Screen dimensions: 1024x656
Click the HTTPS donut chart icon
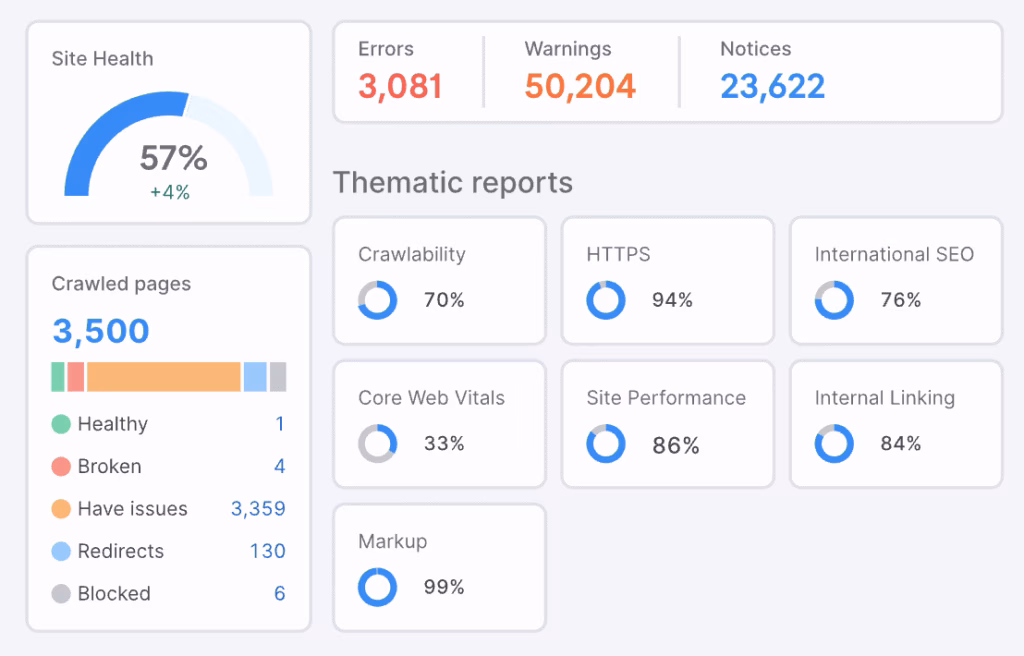click(606, 300)
